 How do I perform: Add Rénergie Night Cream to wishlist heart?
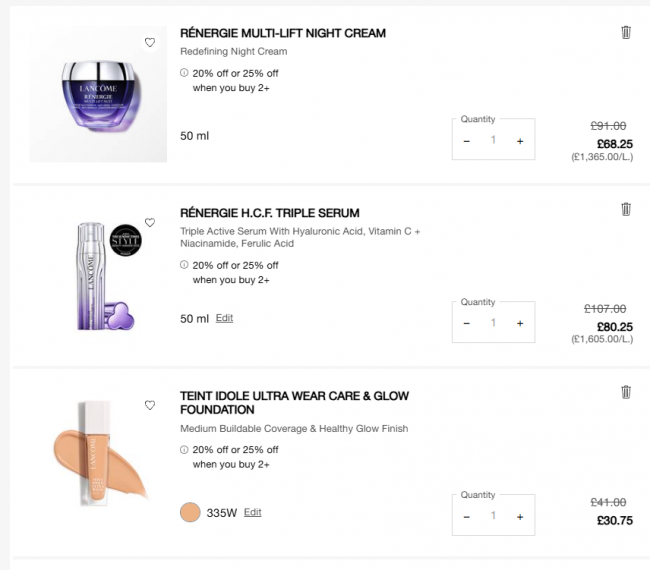click(150, 42)
